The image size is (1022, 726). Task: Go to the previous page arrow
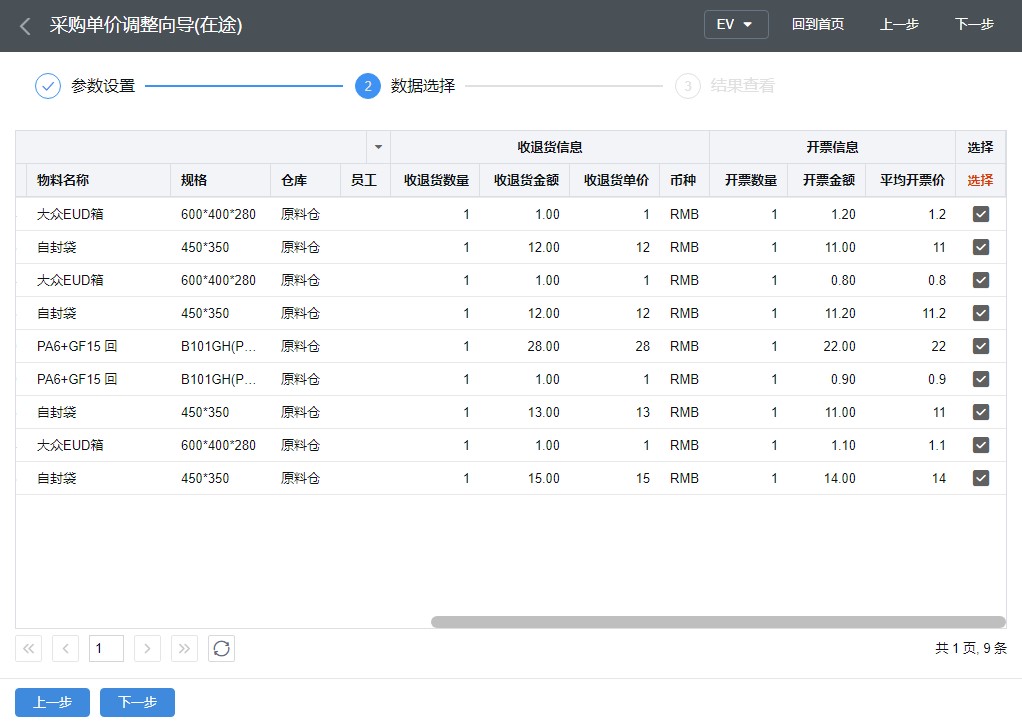(x=65, y=648)
